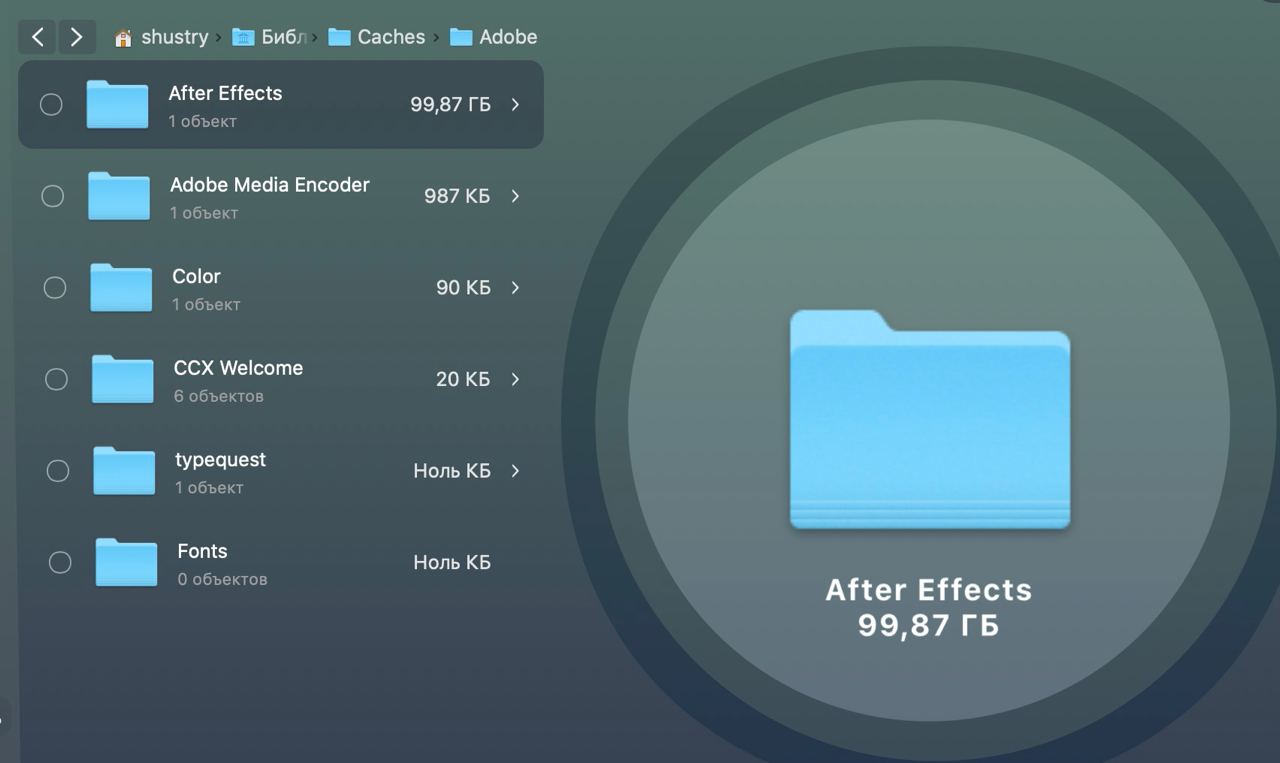Click the 6 объектов count label
Viewport: 1280px width, 763px height.
(219, 396)
